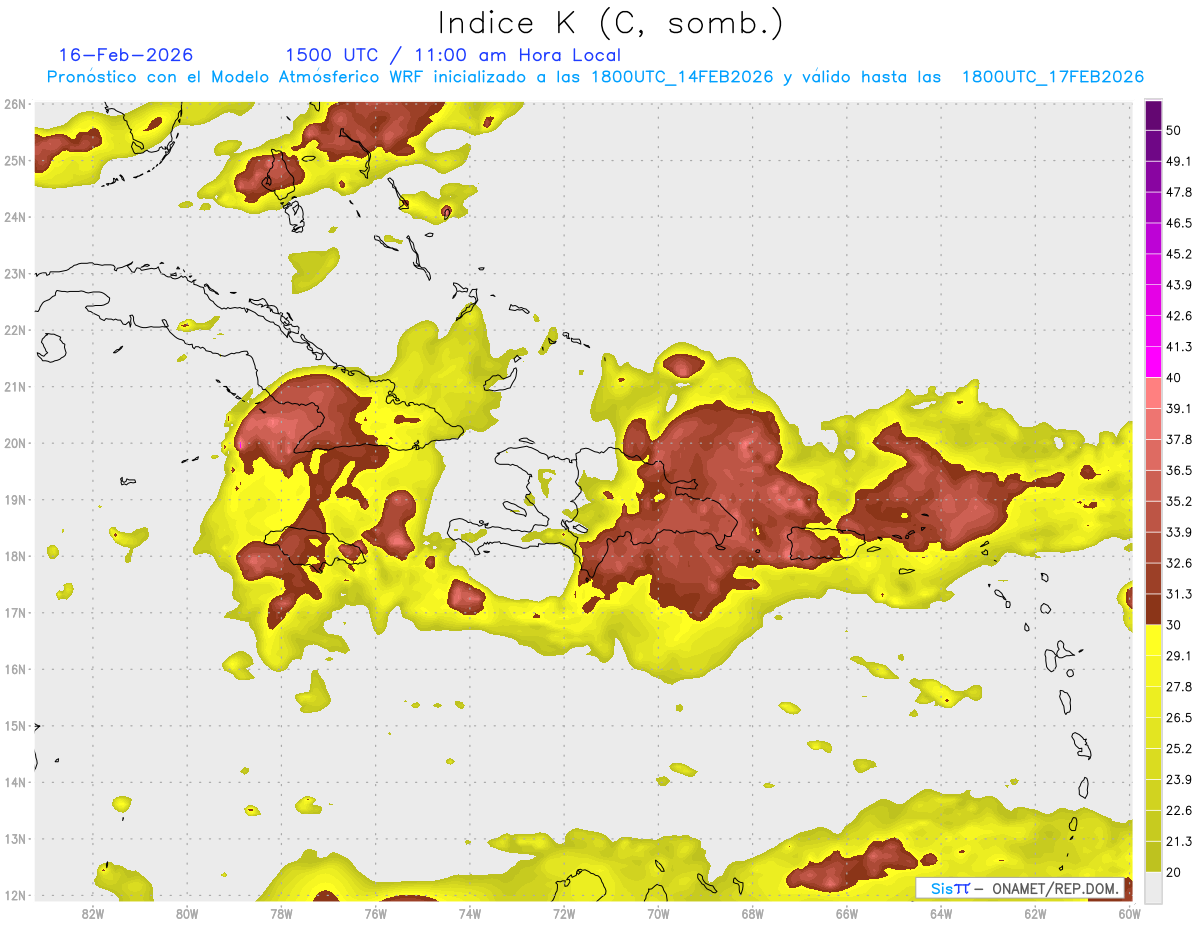
Task: Click the colorbar label "21.3"
Action: pyautogui.click(x=1177, y=842)
